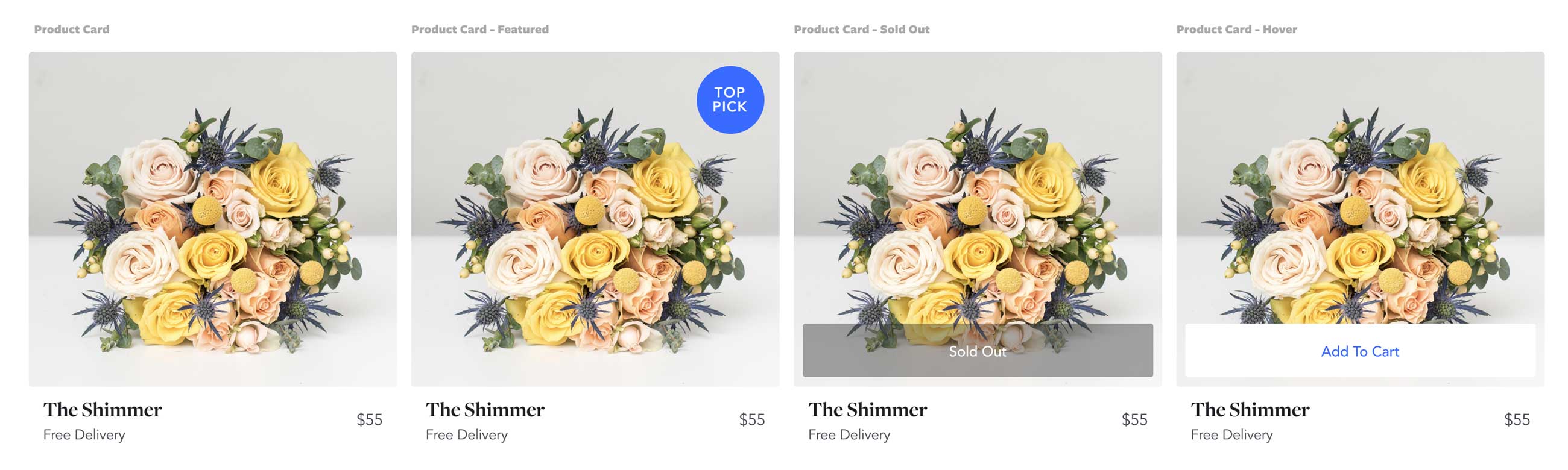Click the blue TOP PICK badge
Screen dimensions: 1568x470
coord(730,99)
